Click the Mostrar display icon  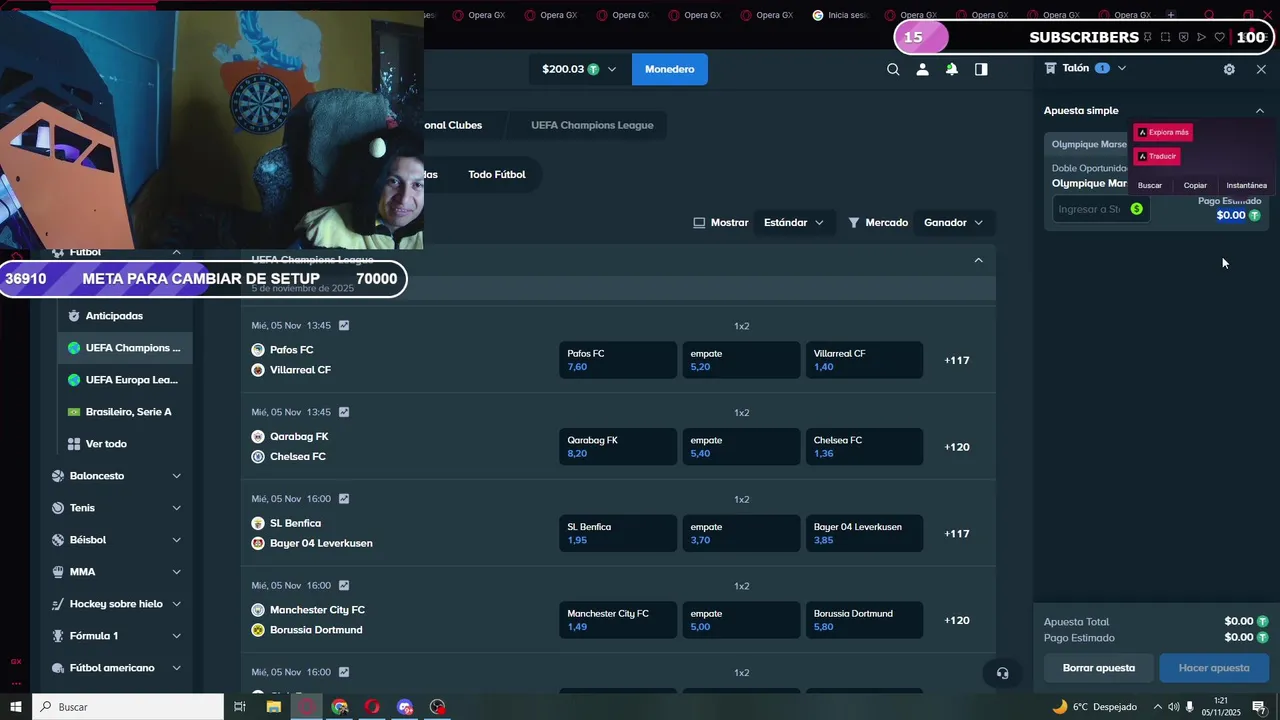[x=699, y=223]
